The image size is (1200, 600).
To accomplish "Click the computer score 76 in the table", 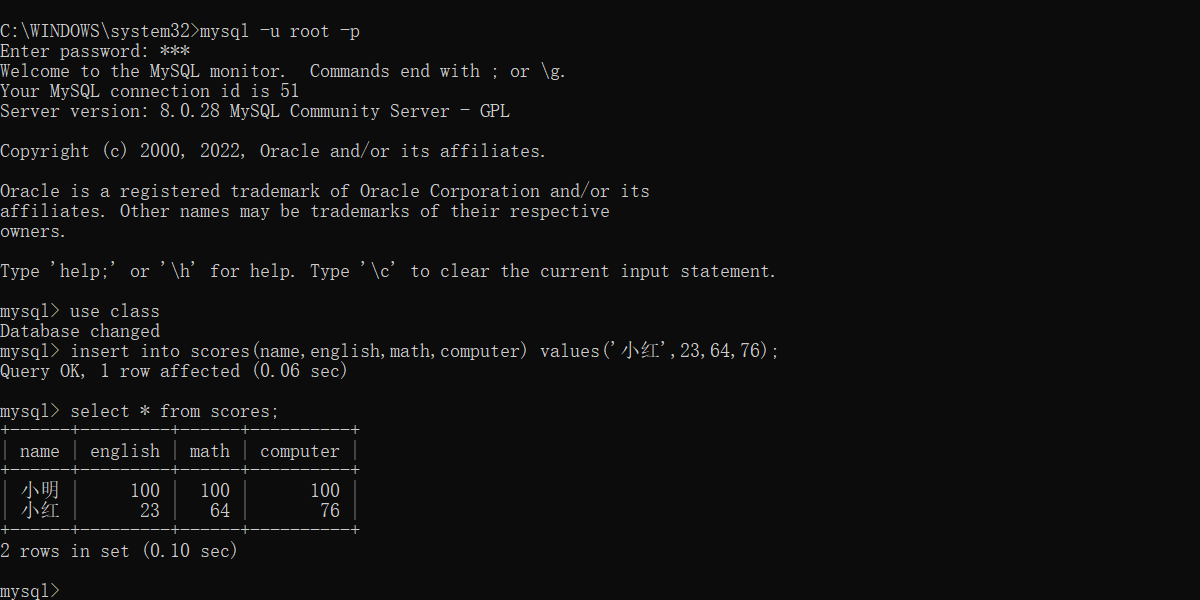I will (330, 511).
